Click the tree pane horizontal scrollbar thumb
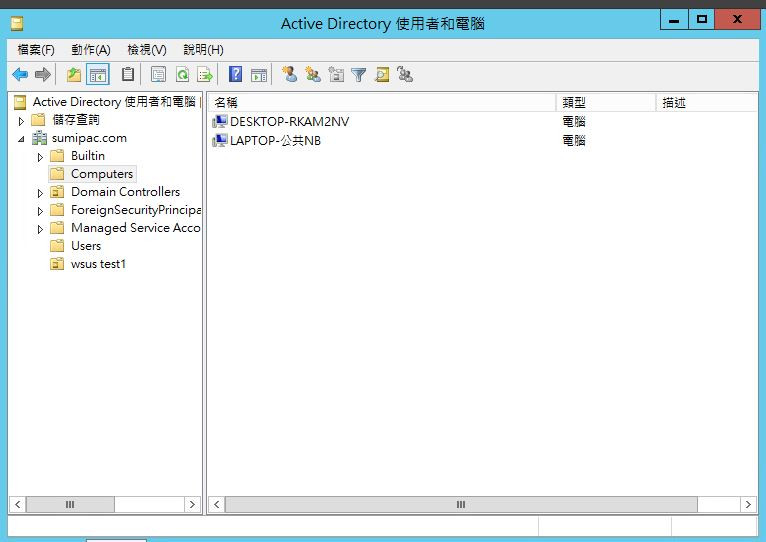Image resolution: width=766 pixels, height=542 pixels. [x=70, y=504]
